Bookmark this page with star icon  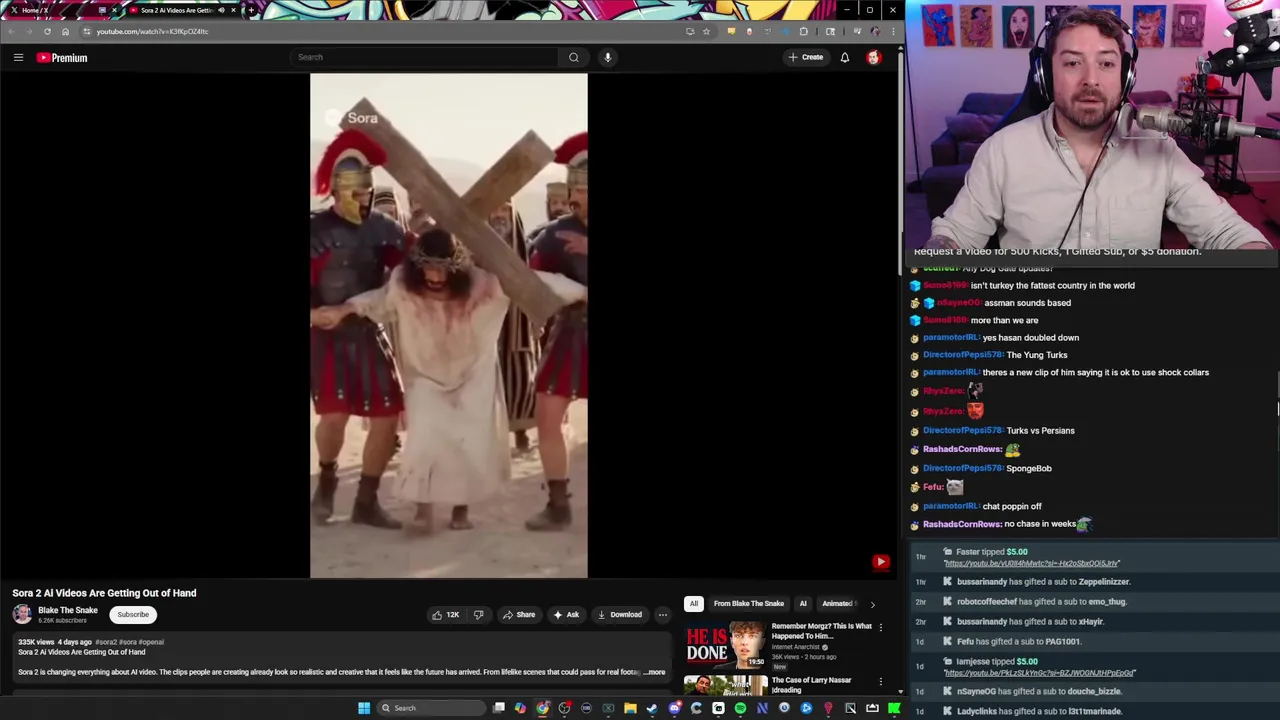[706, 31]
